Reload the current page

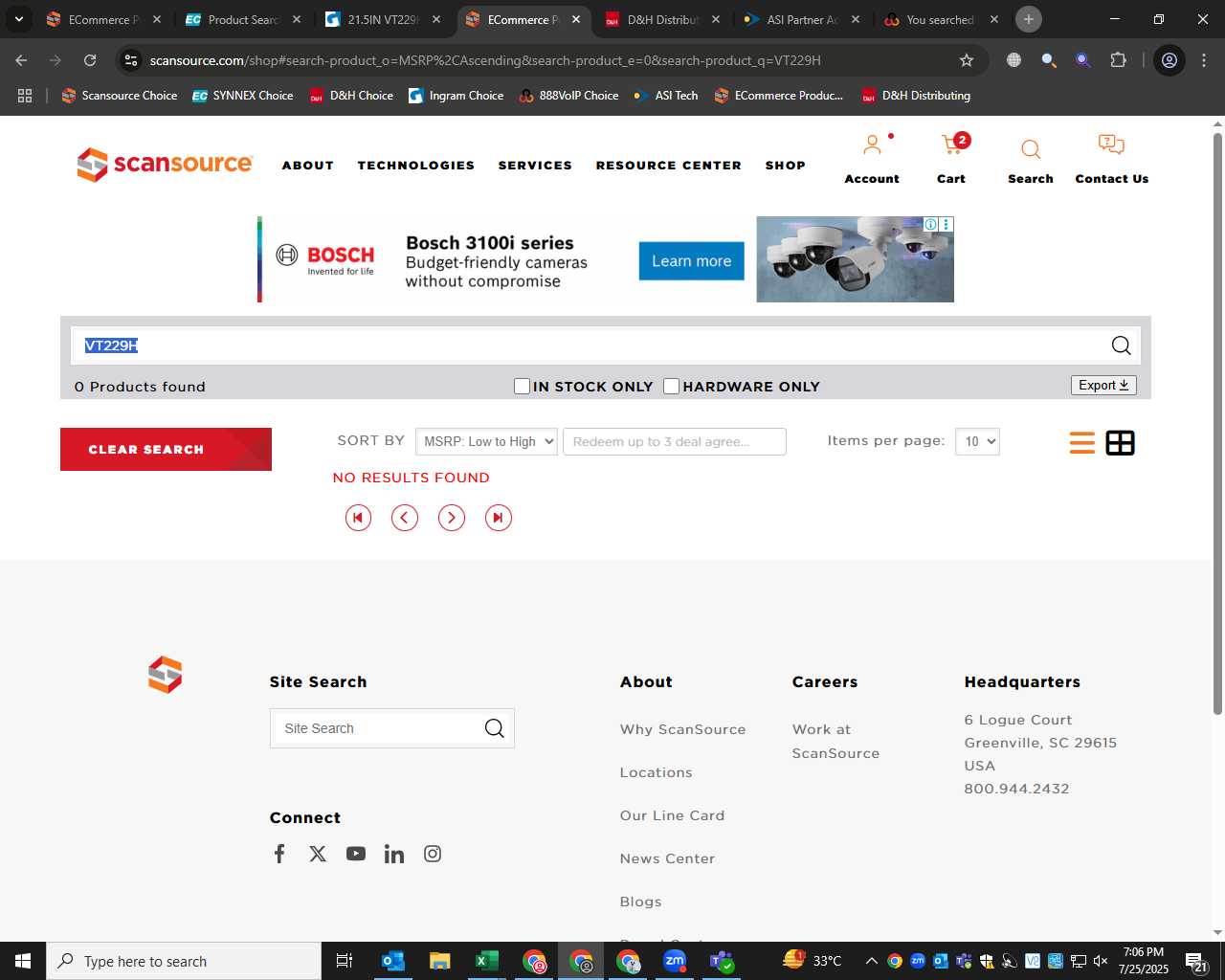pos(90,60)
